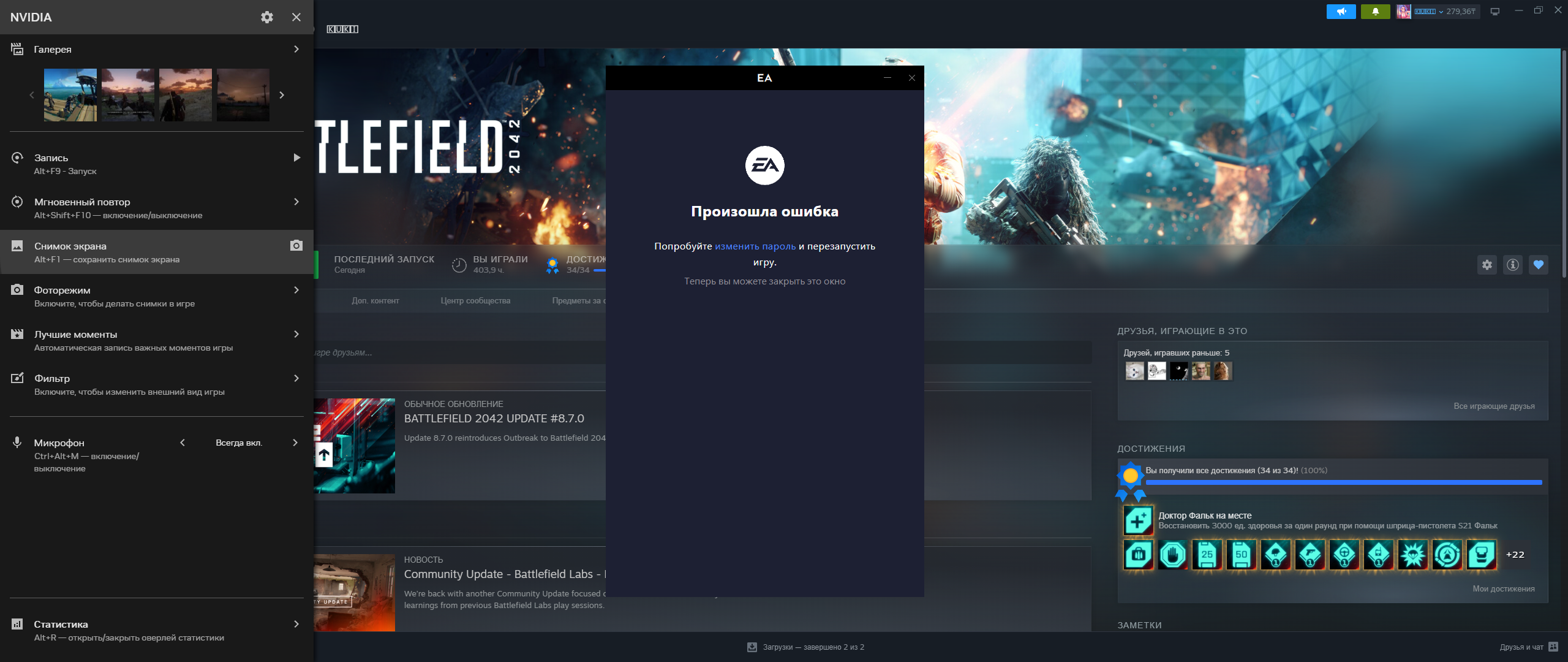Toggle the Микрофон icon
Viewport: 1568px width, 662px height.
point(17,443)
